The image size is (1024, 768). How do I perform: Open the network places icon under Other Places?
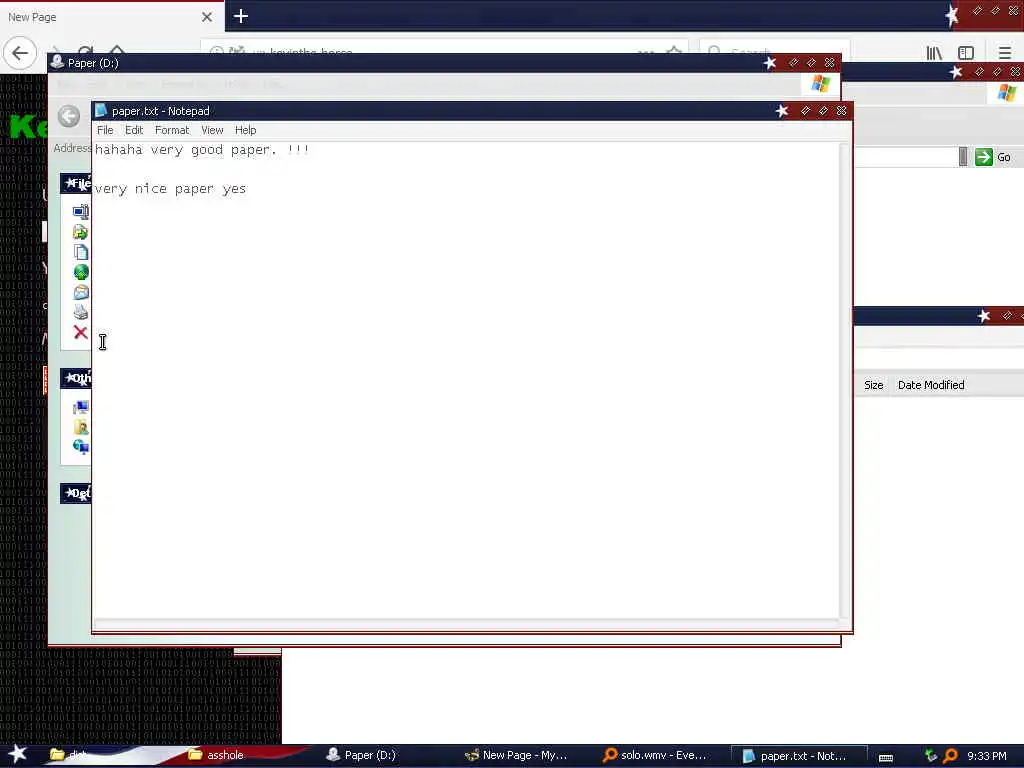(80, 447)
